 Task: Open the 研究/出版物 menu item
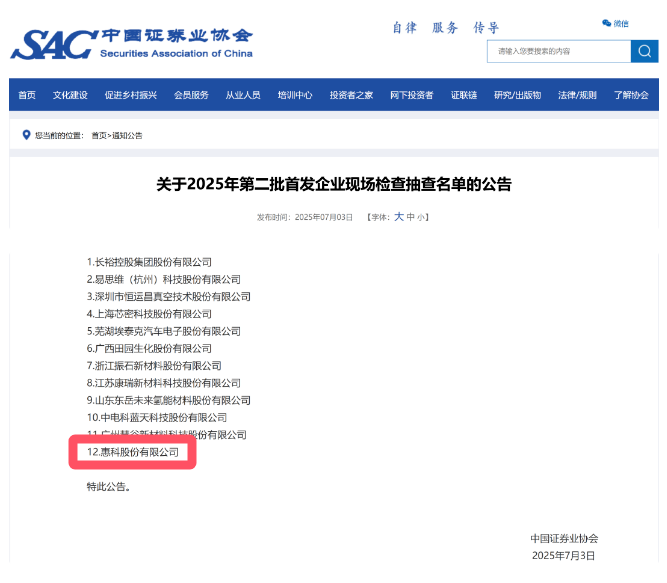pyautogui.click(x=517, y=95)
